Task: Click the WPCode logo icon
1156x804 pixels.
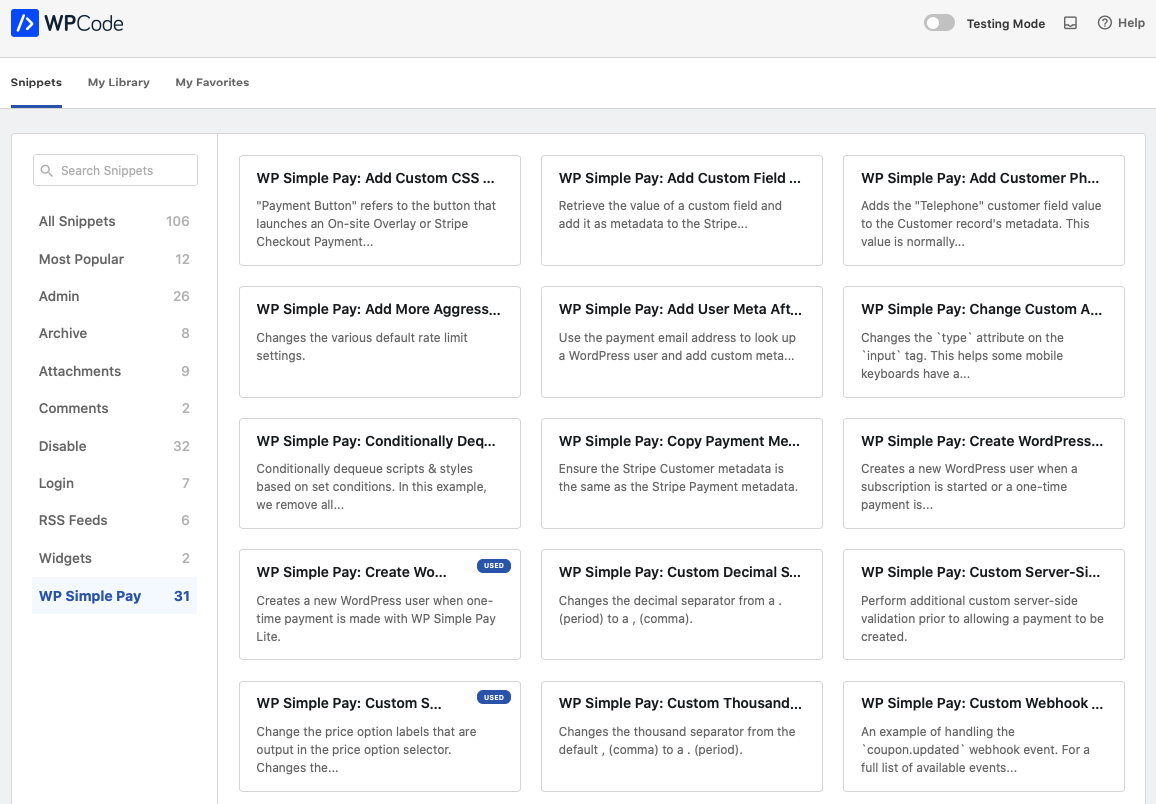Action: coord(25,23)
